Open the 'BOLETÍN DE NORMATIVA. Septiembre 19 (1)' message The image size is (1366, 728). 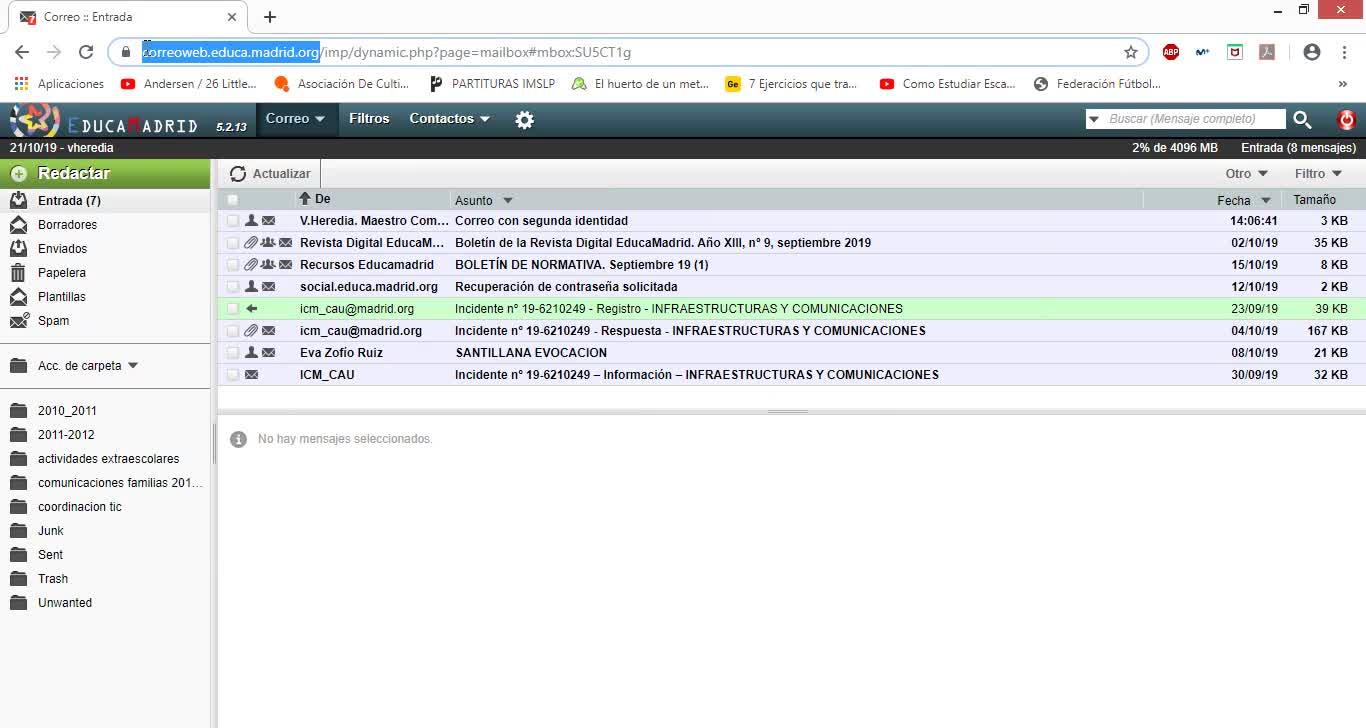581,265
